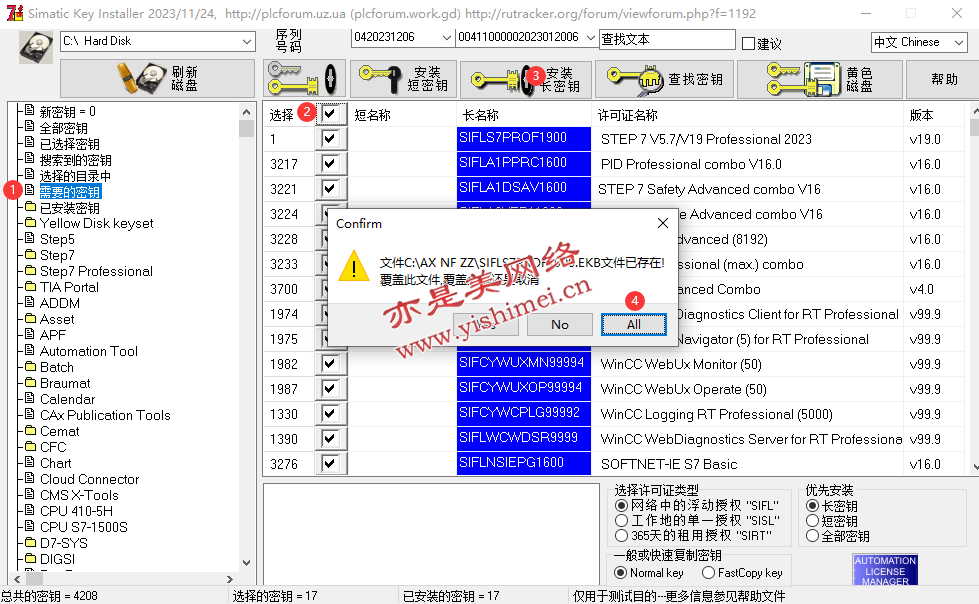Select the CPU S7-1500S tree item
This screenshot has width=979, height=604.
coord(84,527)
